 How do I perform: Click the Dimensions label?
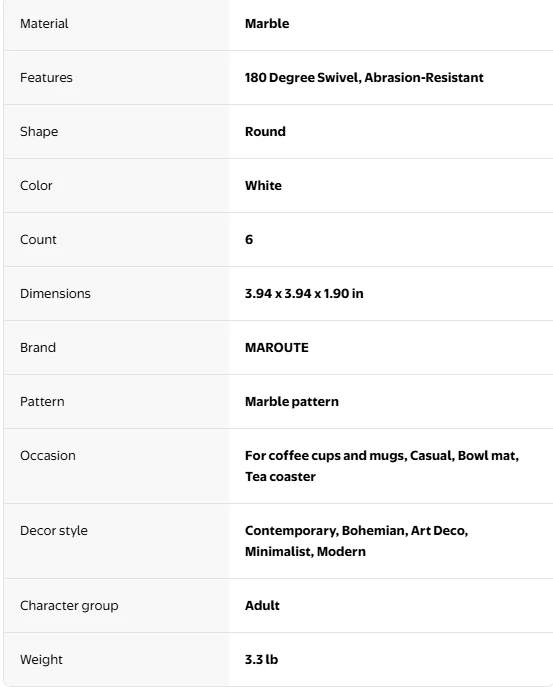pyautogui.click(x=55, y=294)
